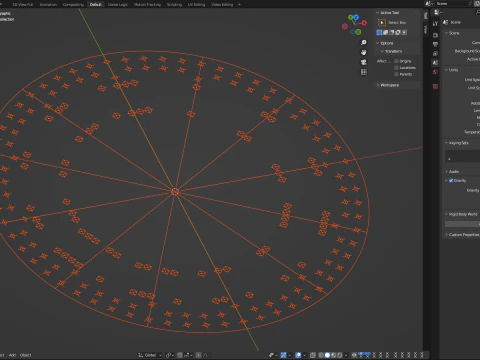Choose the 'extend selection' mode icon
Viewport: 480px width, 360px height.
click(385, 32)
